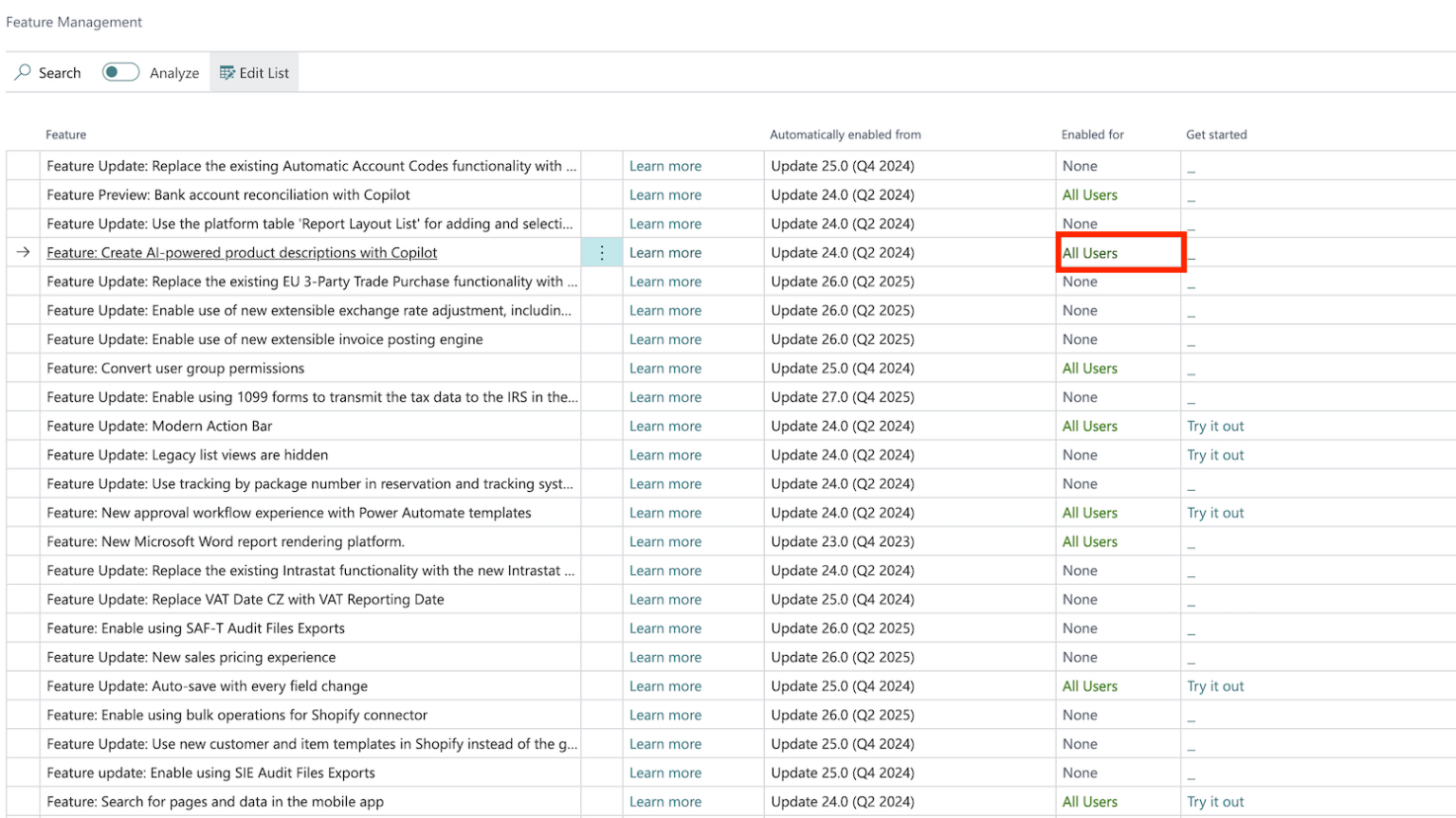Open Feature: Create AI-powered product descriptions with Copilot
1456x818 pixels.
[242, 252]
